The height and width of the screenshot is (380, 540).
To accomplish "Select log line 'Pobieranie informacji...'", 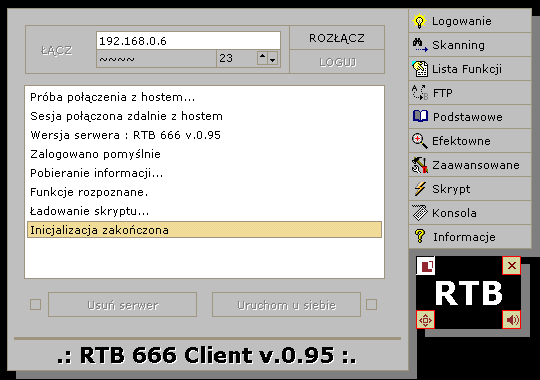I will tap(204, 173).
